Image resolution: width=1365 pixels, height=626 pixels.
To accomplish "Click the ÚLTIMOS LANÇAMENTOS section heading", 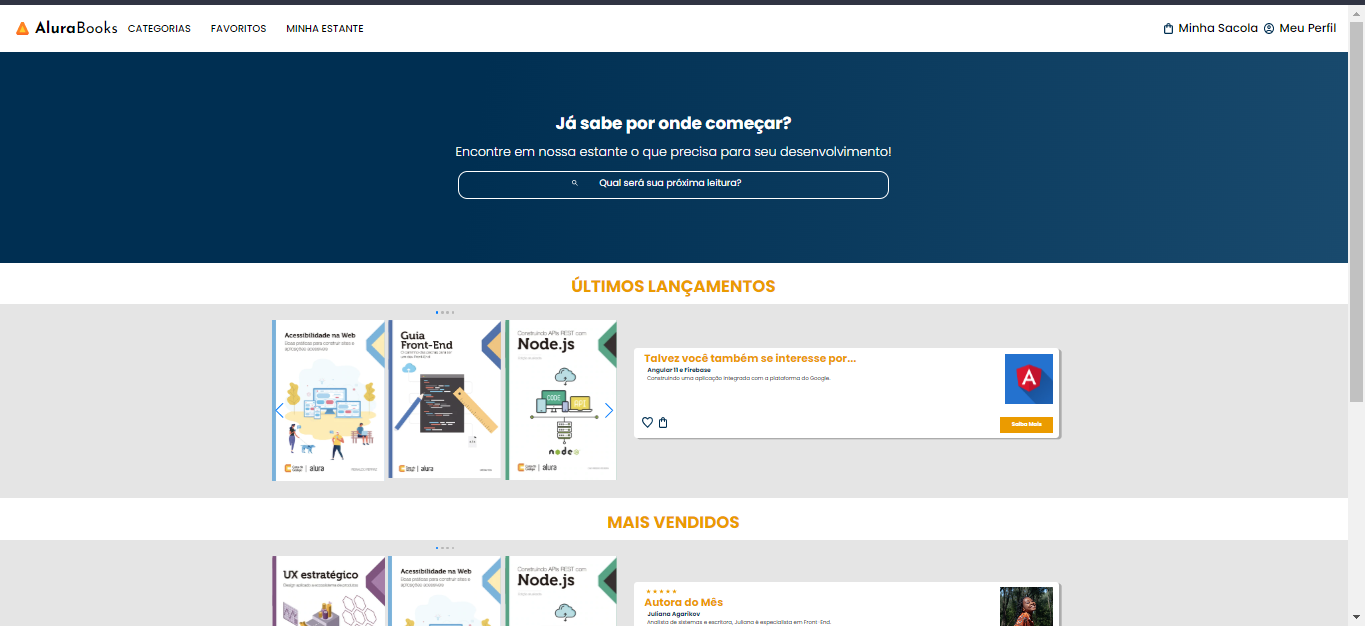I will [x=673, y=286].
